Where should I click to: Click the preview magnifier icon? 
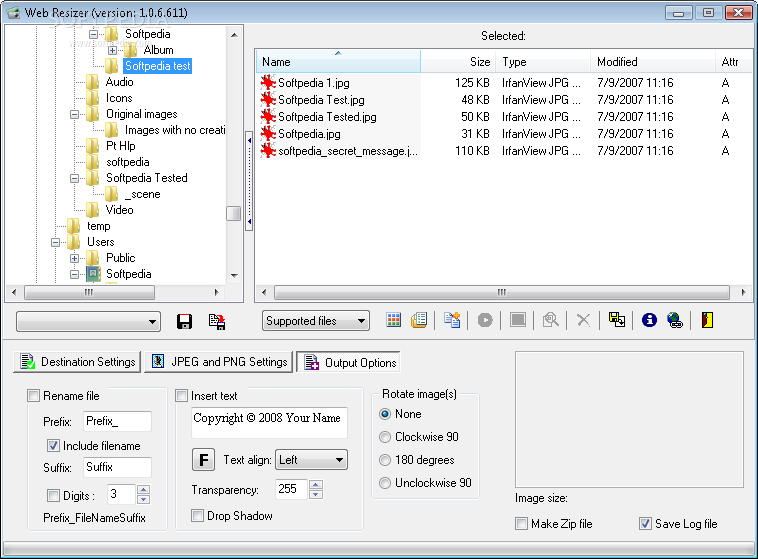click(551, 320)
